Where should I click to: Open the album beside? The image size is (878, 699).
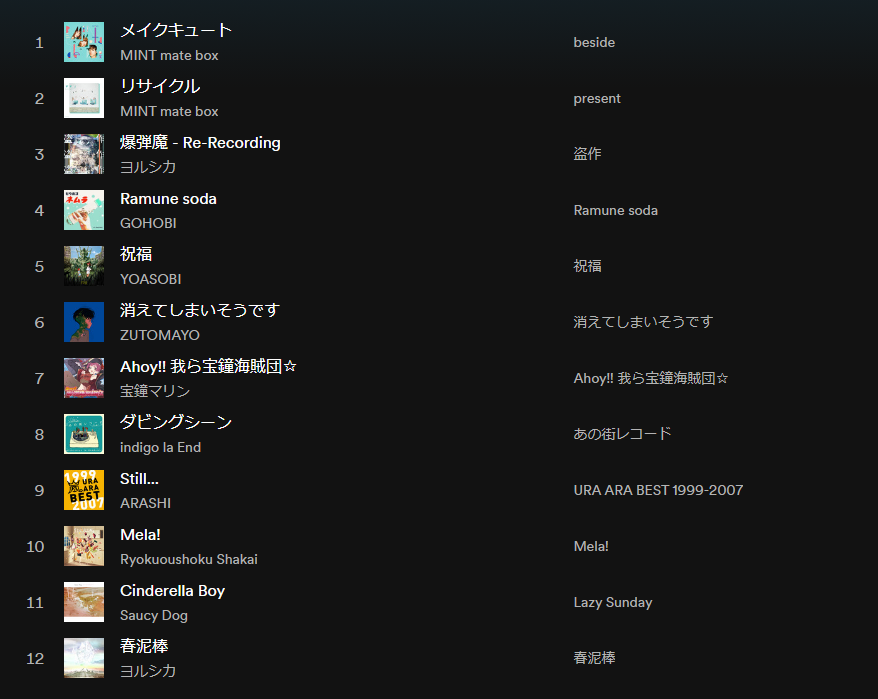pos(594,42)
